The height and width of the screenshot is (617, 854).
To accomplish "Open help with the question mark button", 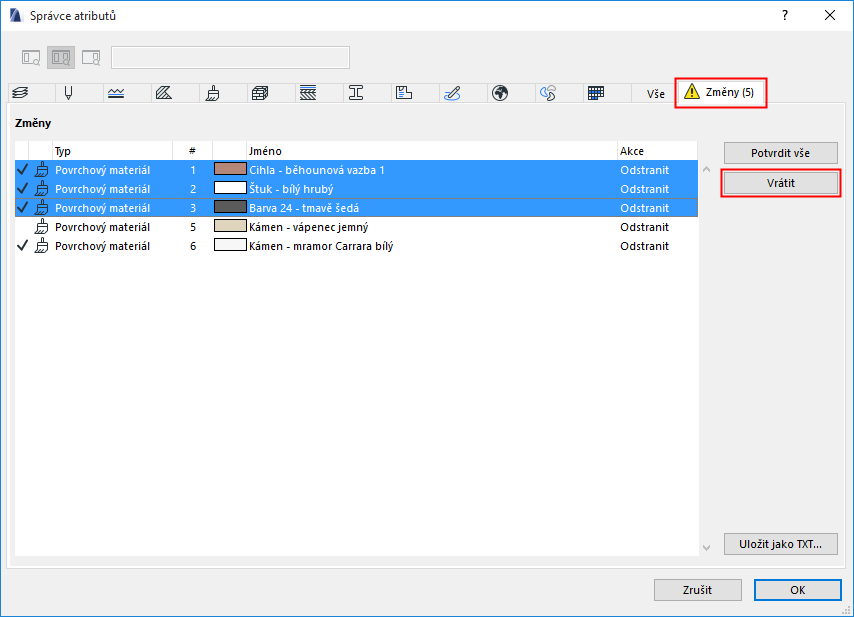I will click(785, 15).
